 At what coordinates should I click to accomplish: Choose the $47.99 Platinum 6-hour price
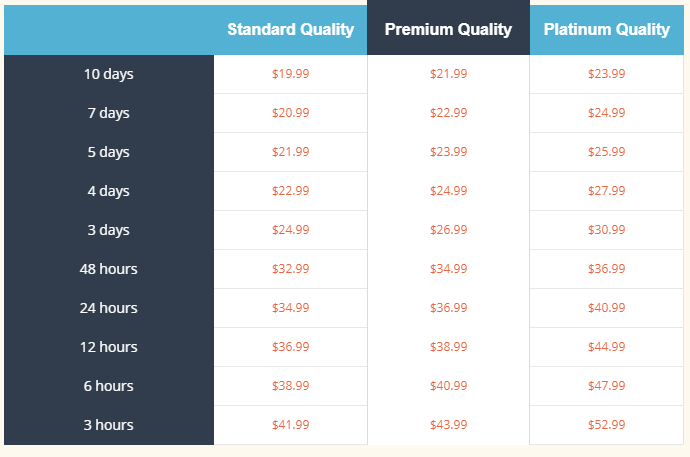pos(607,386)
